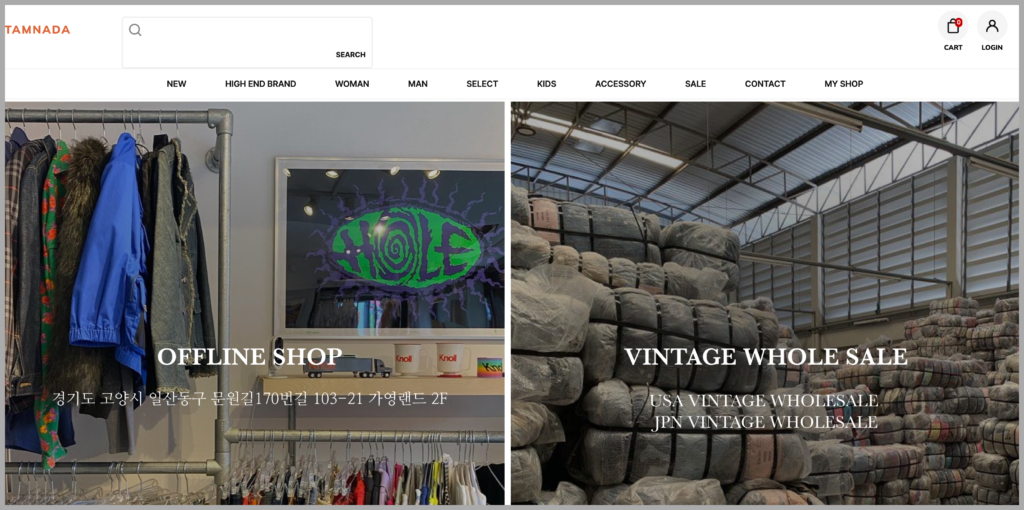Open the CONTACT page
The width and height of the screenshot is (1024, 510).
point(765,84)
